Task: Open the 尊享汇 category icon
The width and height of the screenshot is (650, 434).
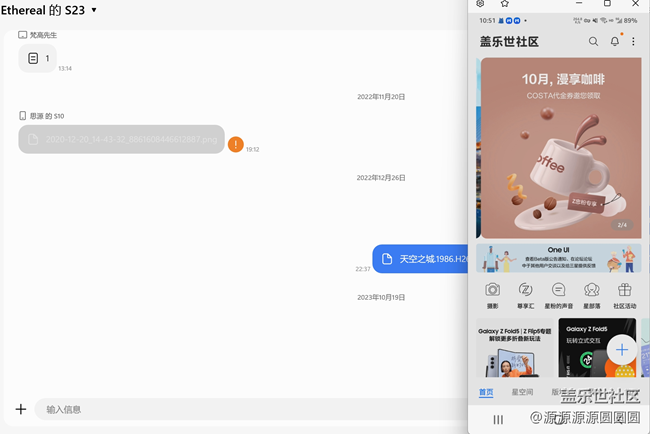Action: 525,294
